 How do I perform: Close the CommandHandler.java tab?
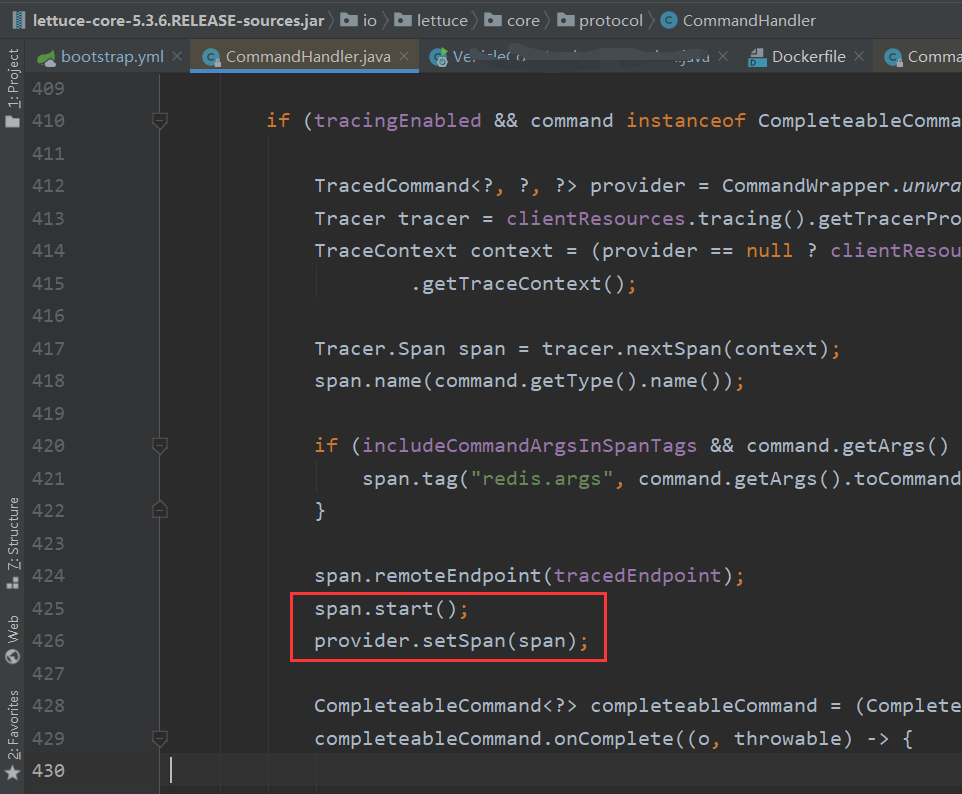pyautogui.click(x=404, y=56)
